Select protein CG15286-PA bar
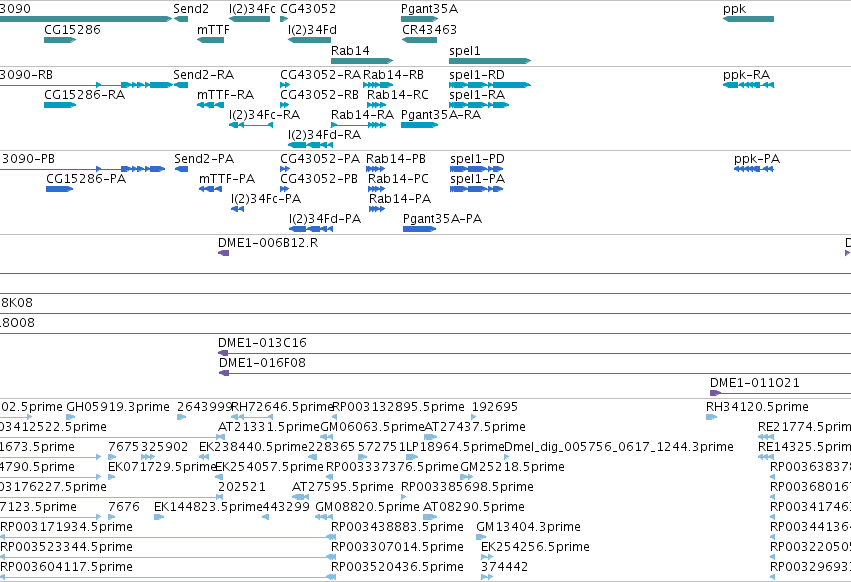The width and height of the screenshot is (851, 582). (x=60, y=189)
